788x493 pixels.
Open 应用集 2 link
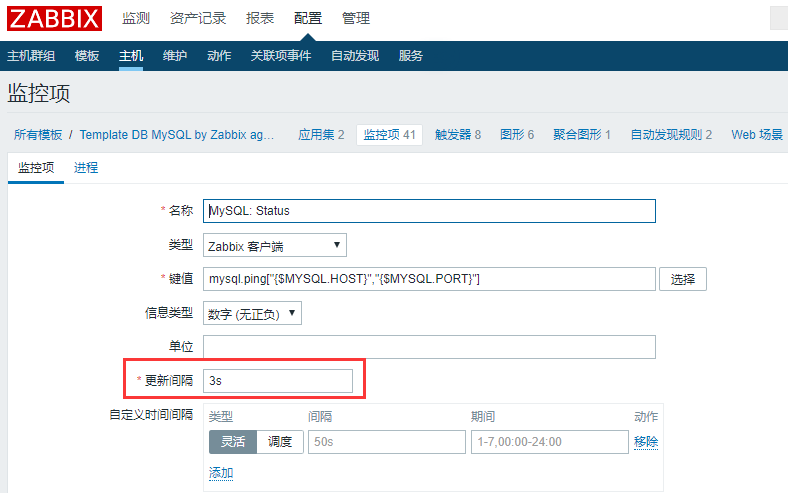tap(321, 135)
